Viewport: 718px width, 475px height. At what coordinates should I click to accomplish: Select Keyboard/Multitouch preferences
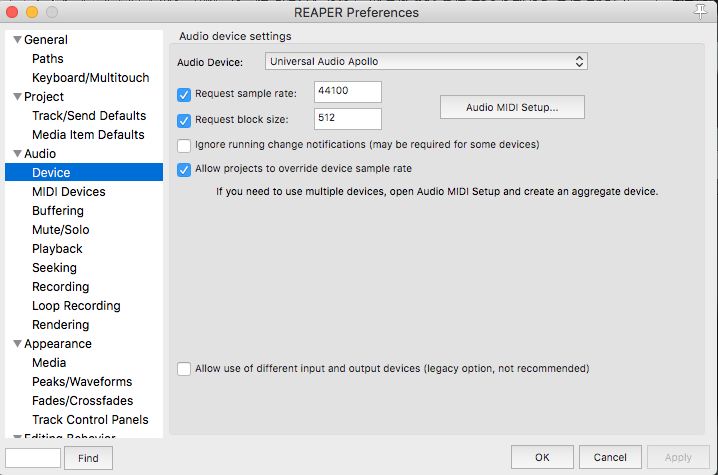click(91, 78)
